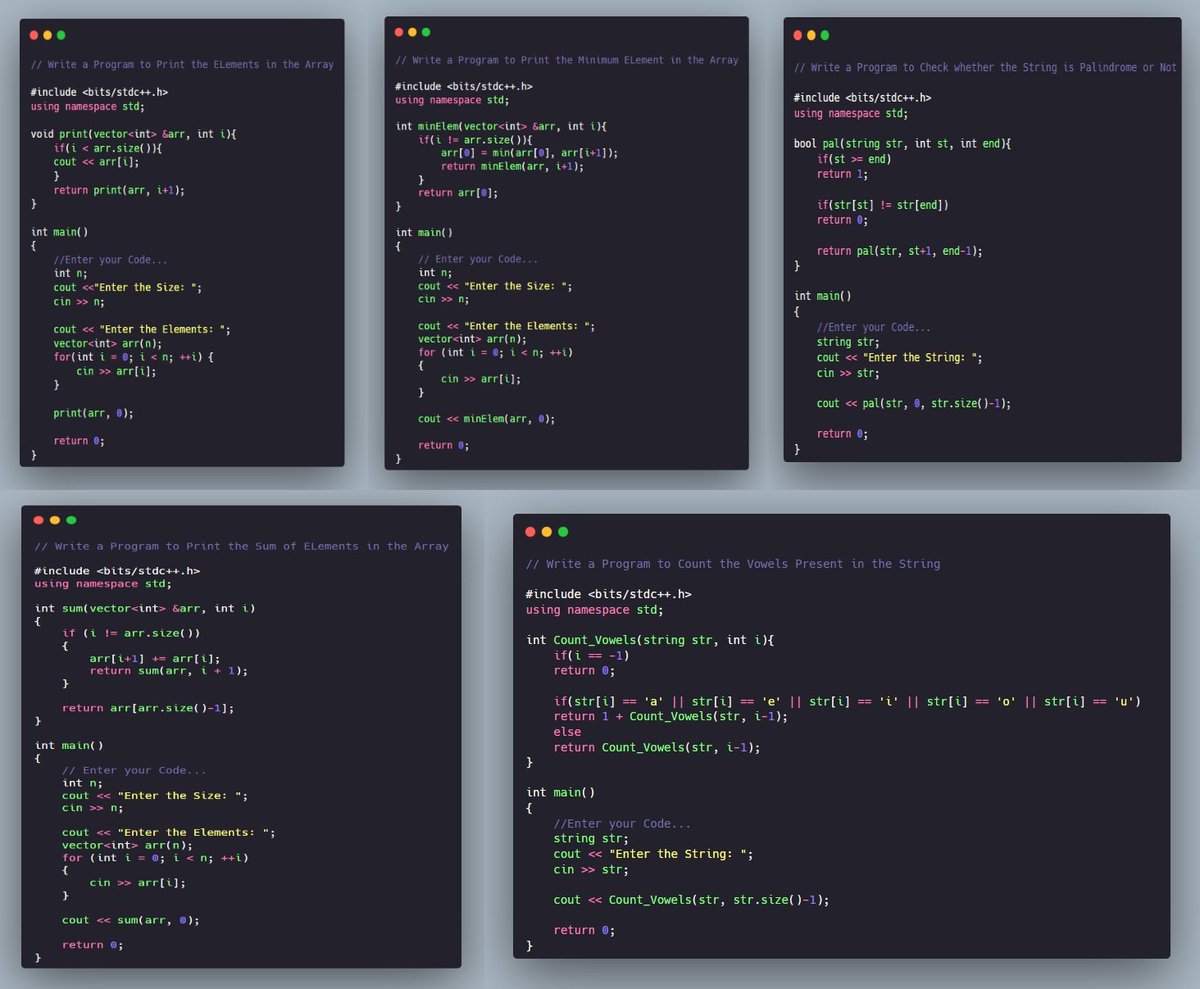Image resolution: width=1200 pixels, height=989 pixels.
Task: Click green zoom dot in Palindrome window
Action: pos(825,35)
